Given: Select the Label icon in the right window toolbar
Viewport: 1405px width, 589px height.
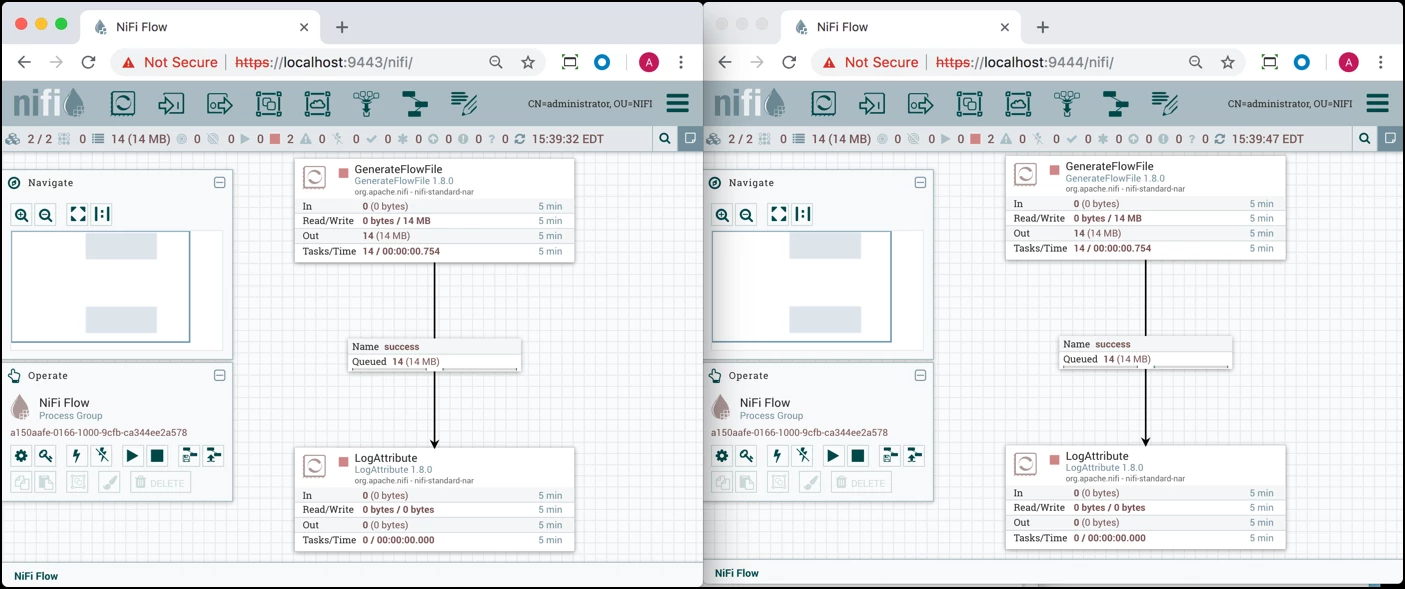Looking at the screenshot, I should pyautogui.click(x=1165, y=103).
